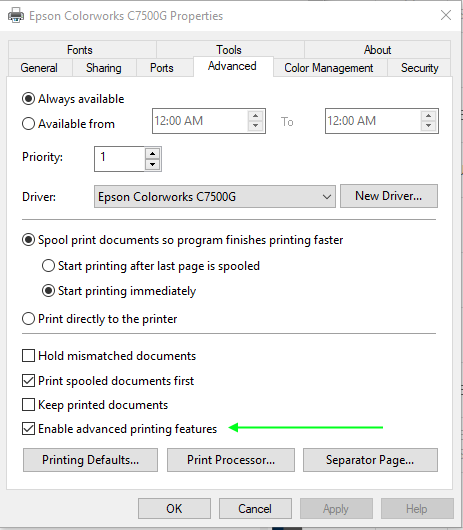This screenshot has width=463, height=530.
Task: Switch to the Color Management tab
Action: [329, 68]
